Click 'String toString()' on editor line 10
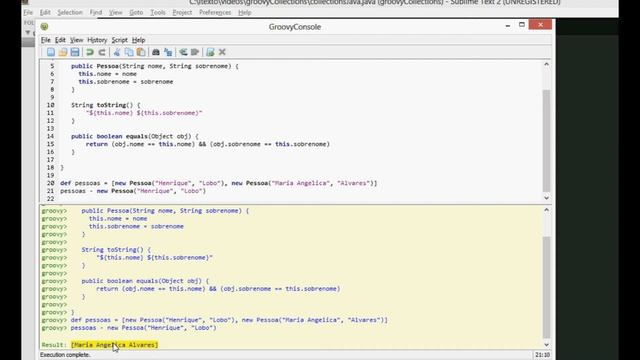 pos(105,105)
